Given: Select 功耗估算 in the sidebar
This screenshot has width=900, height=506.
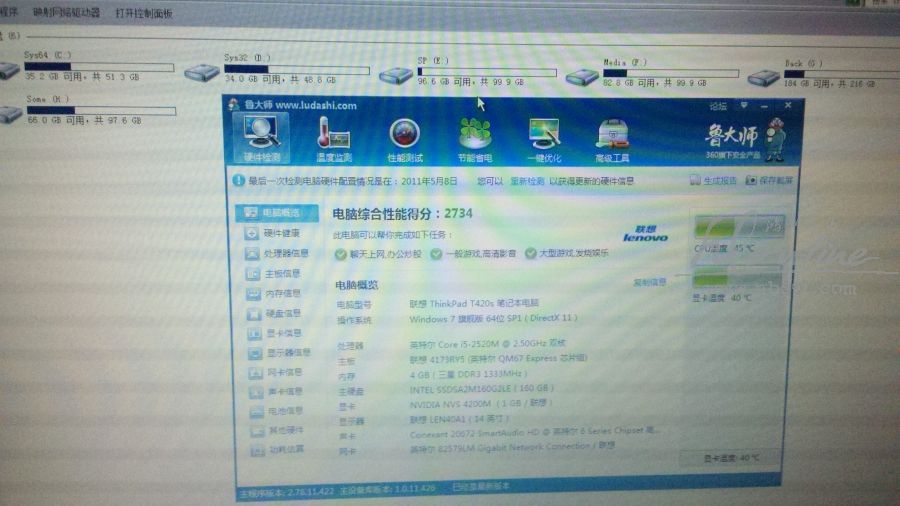Looking at the screenshot, I should (277, 450).
